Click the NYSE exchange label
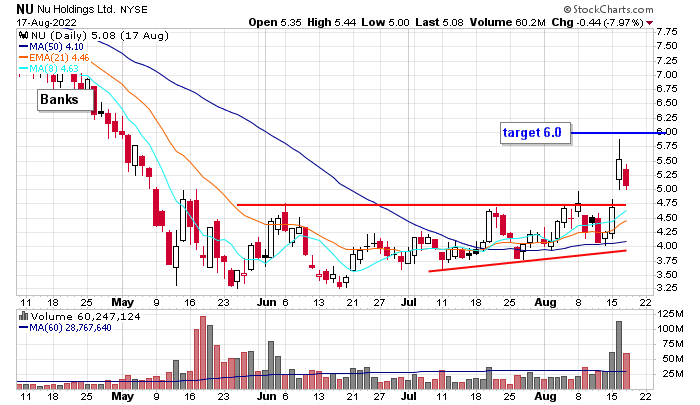 point(133,9)
